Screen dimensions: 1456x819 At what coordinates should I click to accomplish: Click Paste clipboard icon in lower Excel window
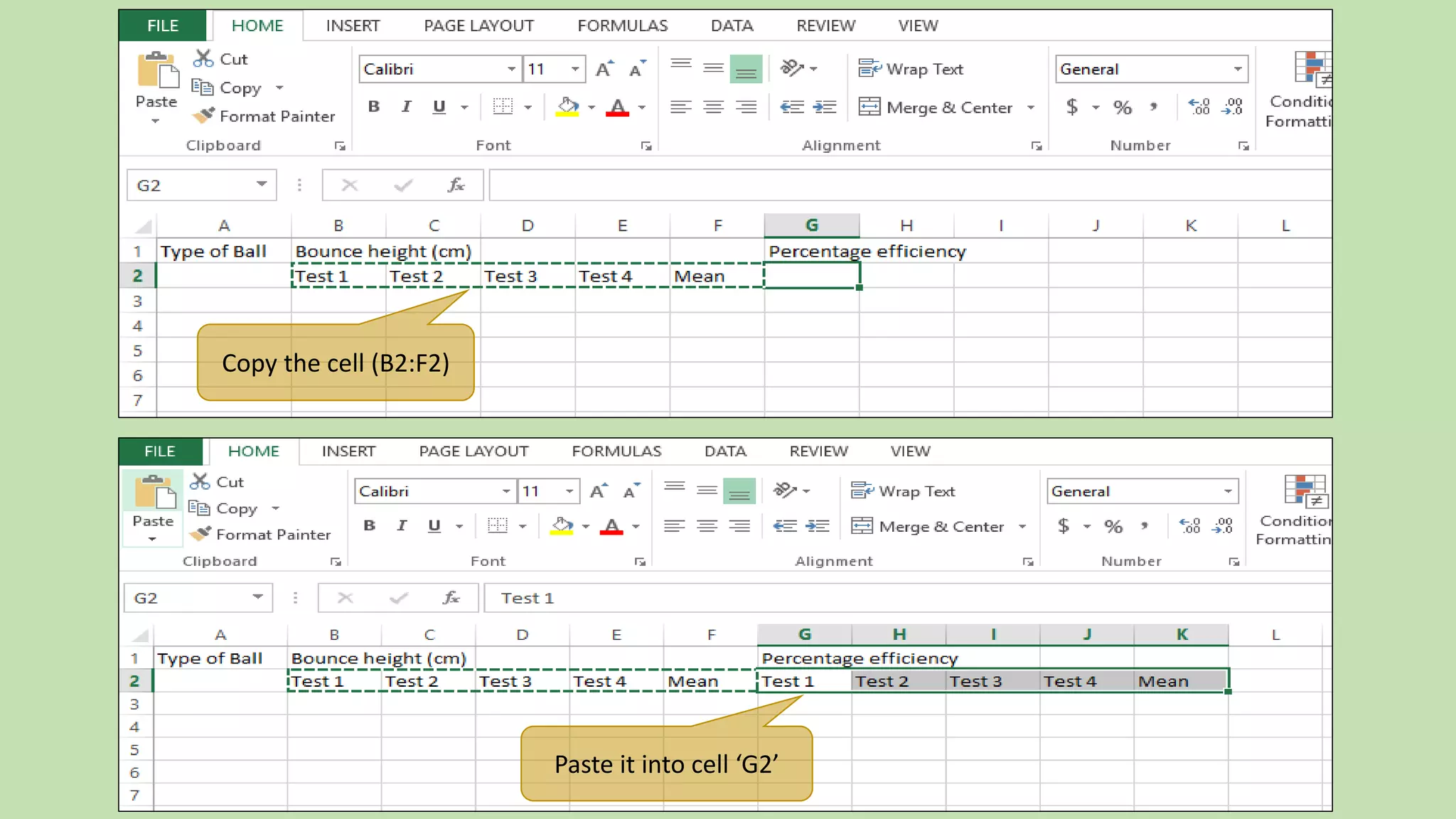pos(155,492)
